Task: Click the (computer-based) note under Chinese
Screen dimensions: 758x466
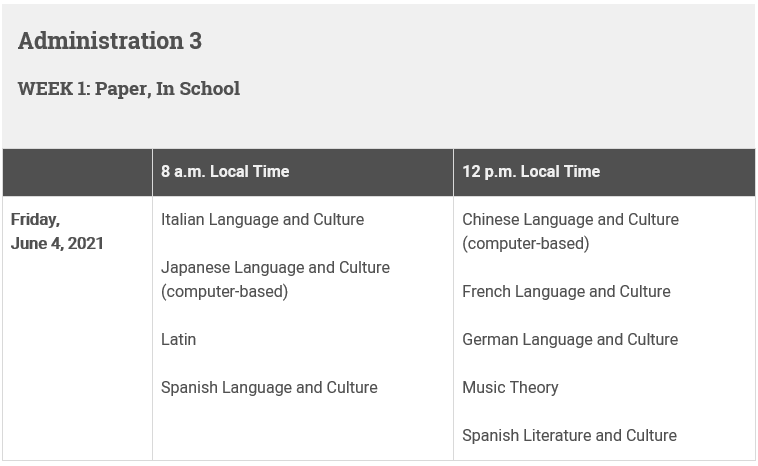Action: pyautogui.click(x=525, y=244)
